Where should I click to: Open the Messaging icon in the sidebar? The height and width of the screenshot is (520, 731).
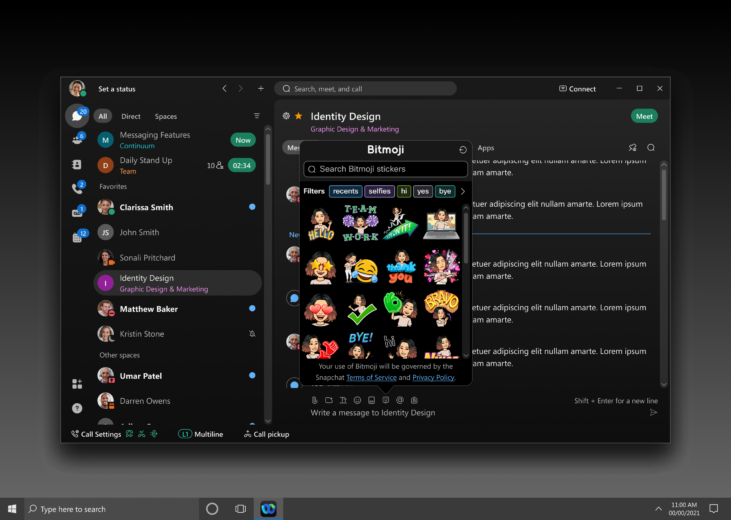click(x=77, y=116)
